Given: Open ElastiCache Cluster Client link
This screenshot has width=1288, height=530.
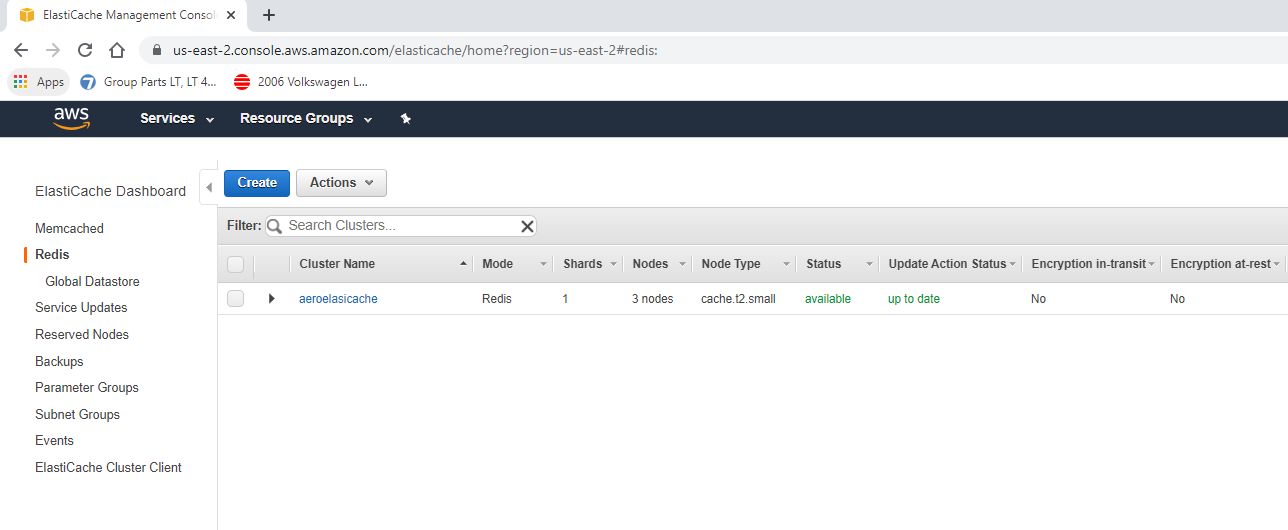Looking at the screenshot, I should 108,467.
